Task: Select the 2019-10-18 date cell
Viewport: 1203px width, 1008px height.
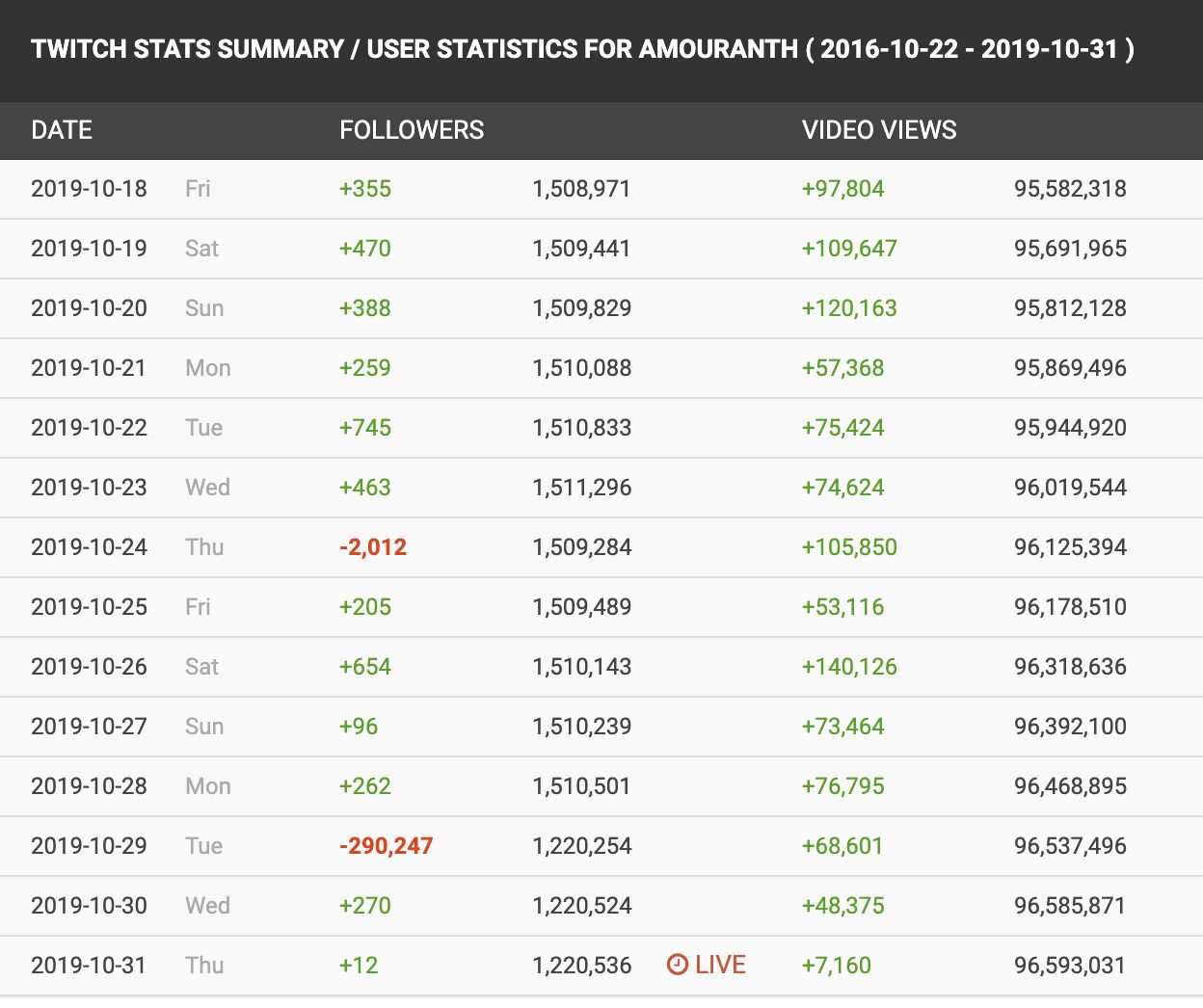Action: 89,189
